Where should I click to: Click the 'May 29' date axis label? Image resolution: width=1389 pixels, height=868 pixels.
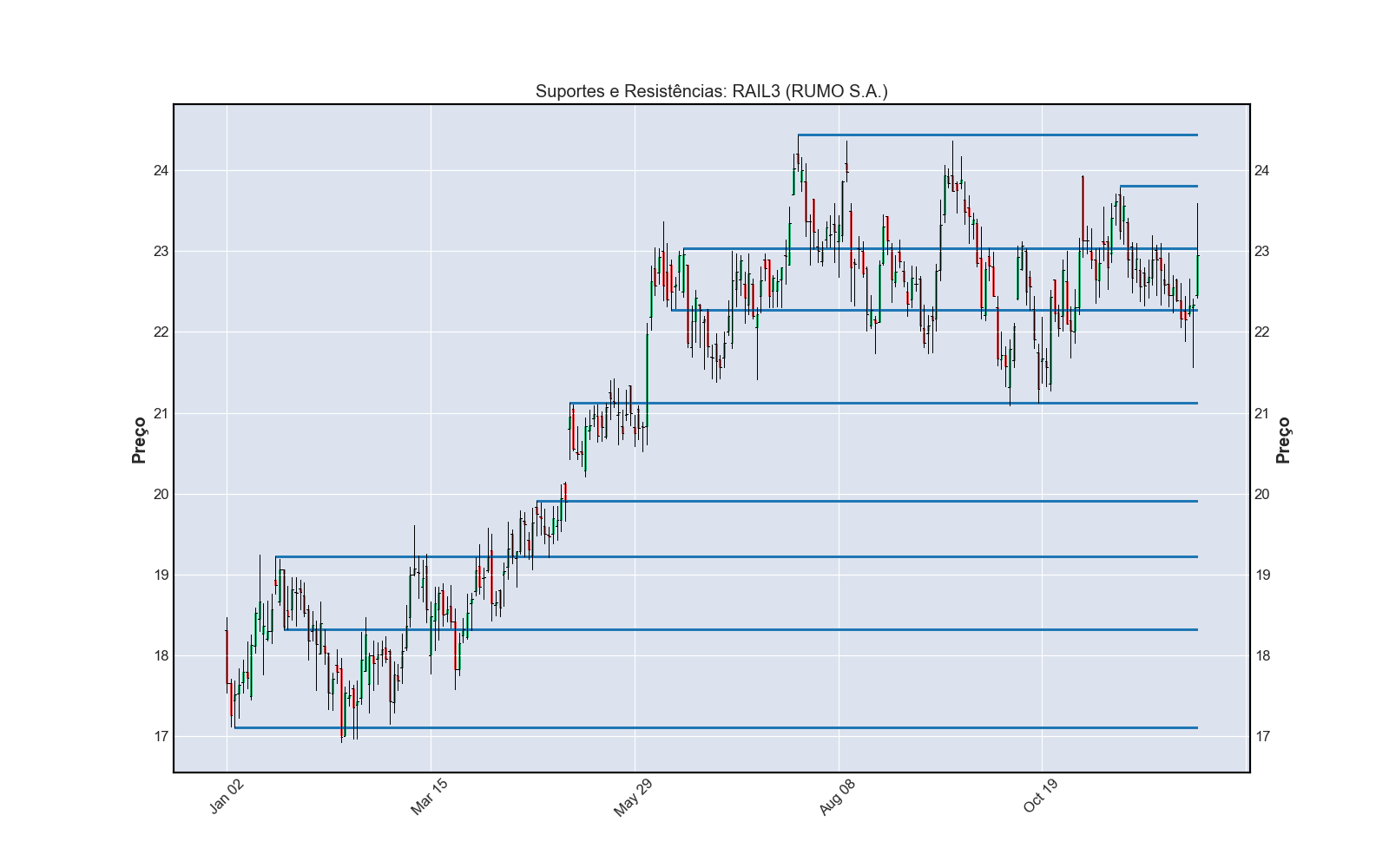(633, 798)
